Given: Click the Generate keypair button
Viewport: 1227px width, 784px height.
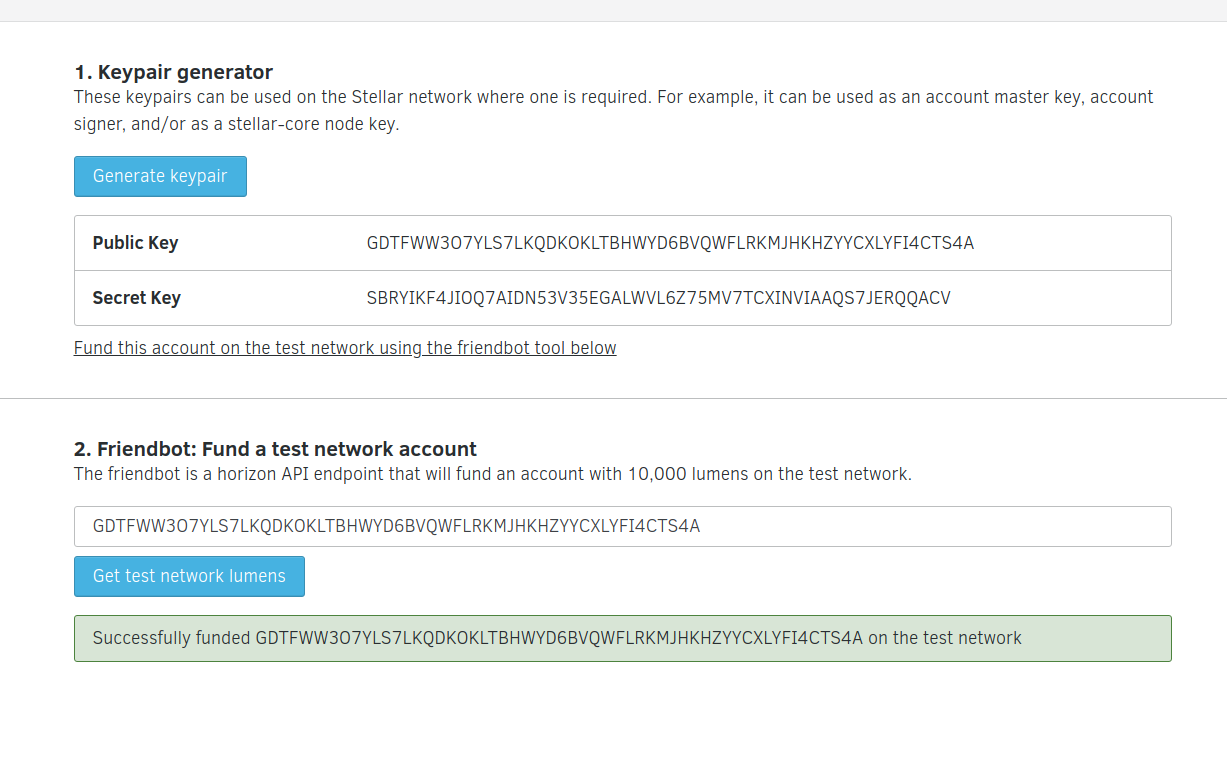Looking at the screenshot, I should pos(160,176).
